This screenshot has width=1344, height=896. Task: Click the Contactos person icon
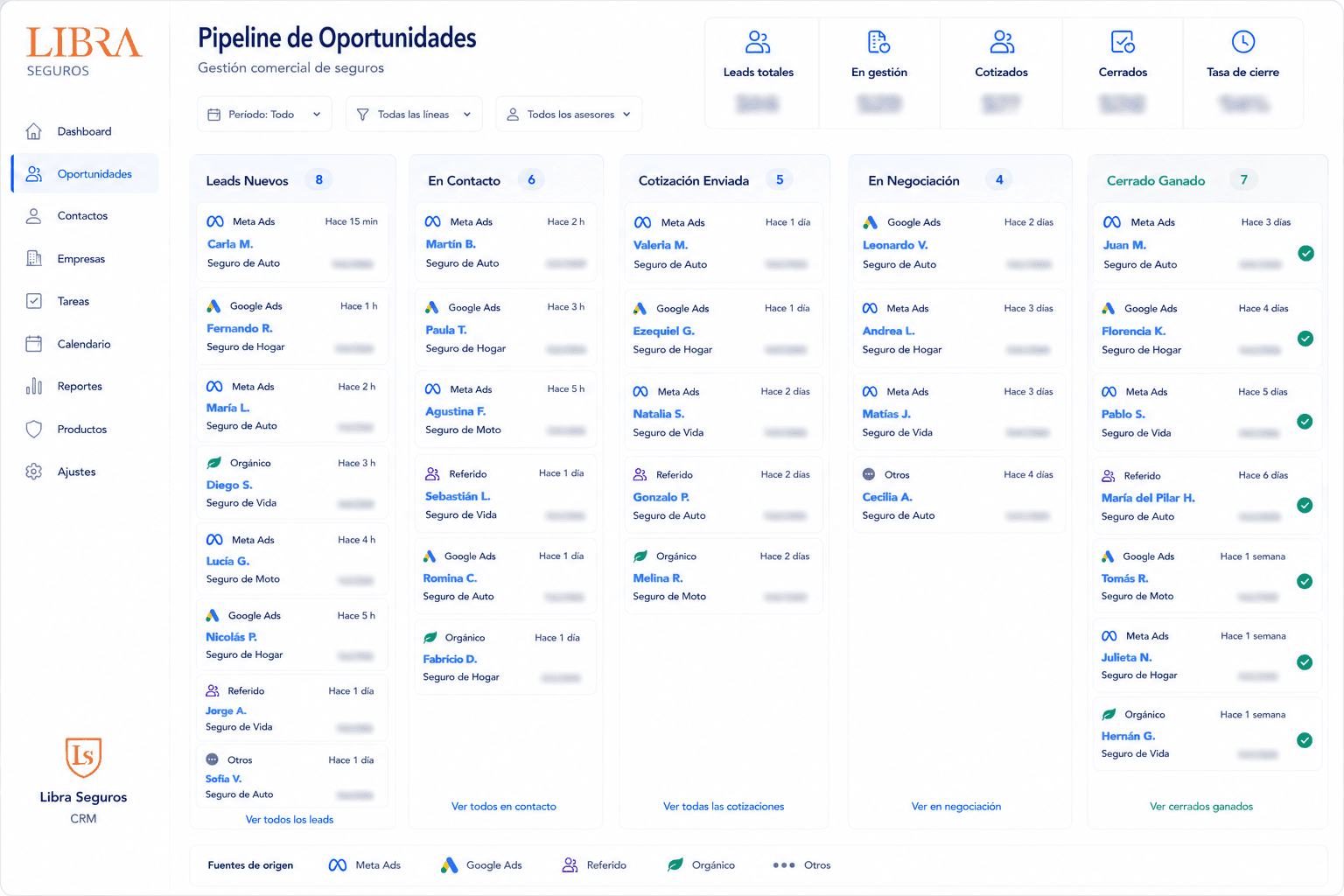[33, 215]
